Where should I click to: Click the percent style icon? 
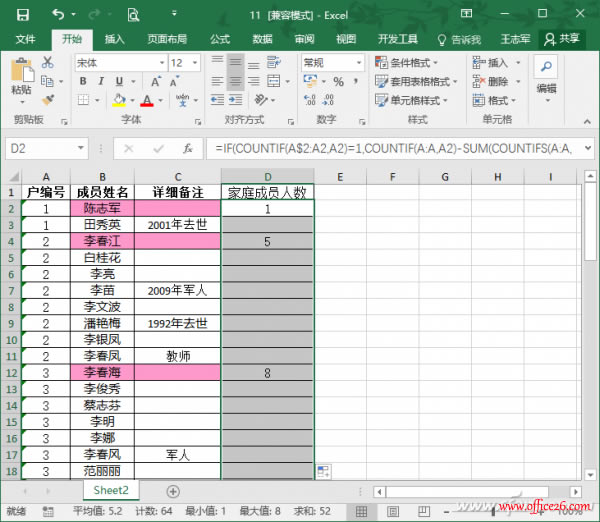(337, 81)
